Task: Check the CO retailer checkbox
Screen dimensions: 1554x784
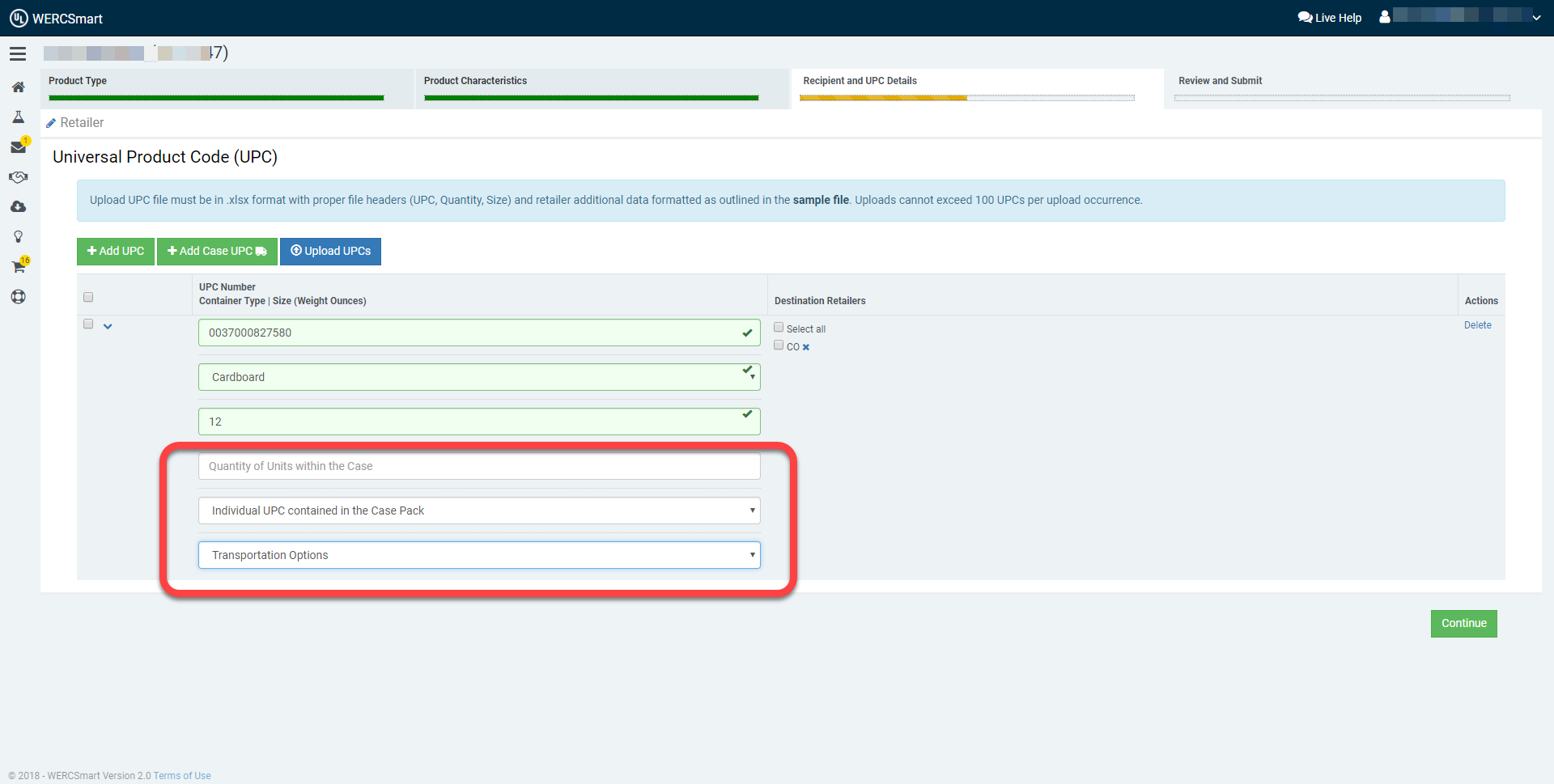Action: click(779, 345)
